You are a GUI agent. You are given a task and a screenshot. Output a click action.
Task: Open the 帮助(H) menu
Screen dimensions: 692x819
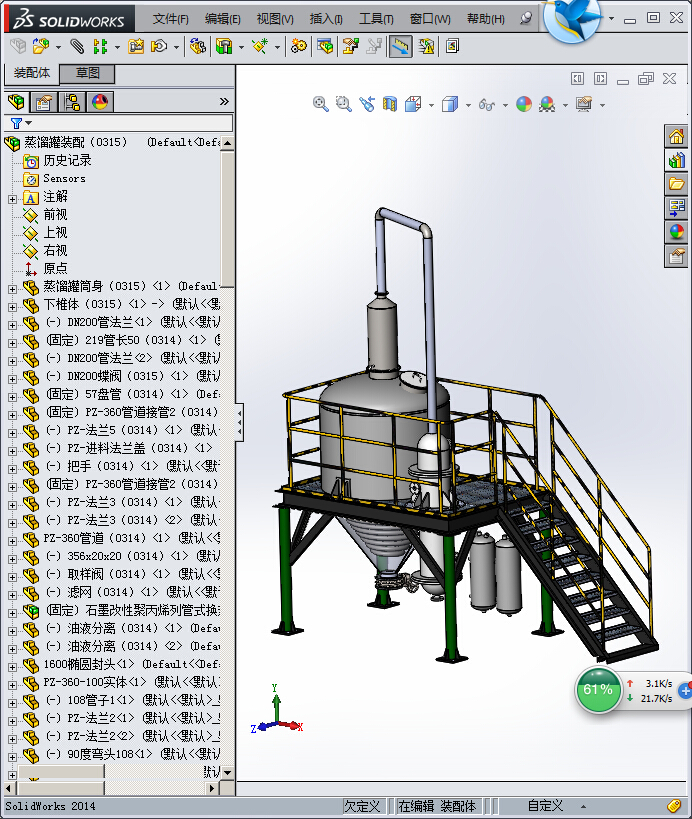(x=485, y=19)
